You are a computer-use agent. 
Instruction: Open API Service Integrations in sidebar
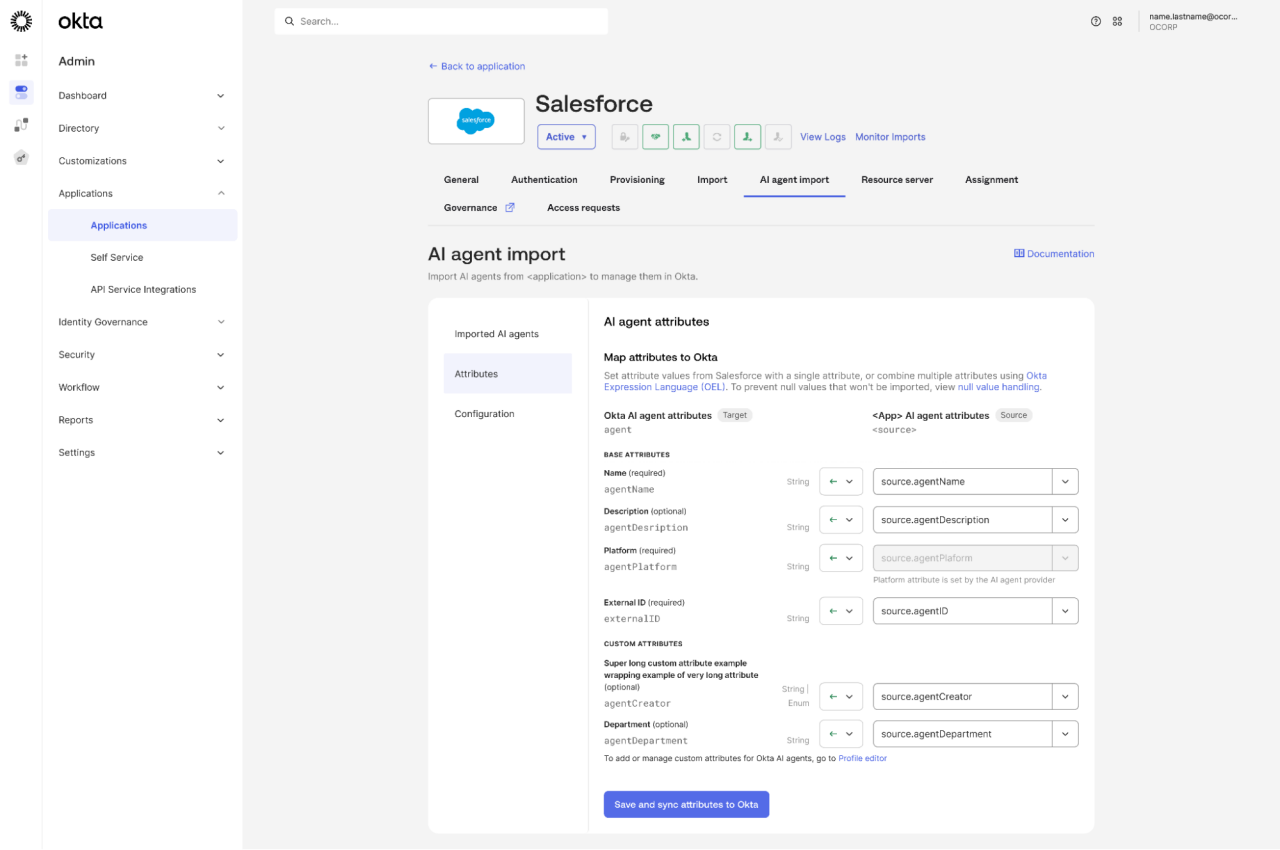142,290
